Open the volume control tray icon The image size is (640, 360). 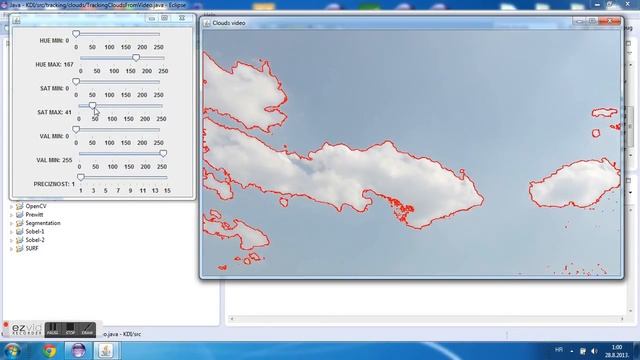click(x=594, y=351)
